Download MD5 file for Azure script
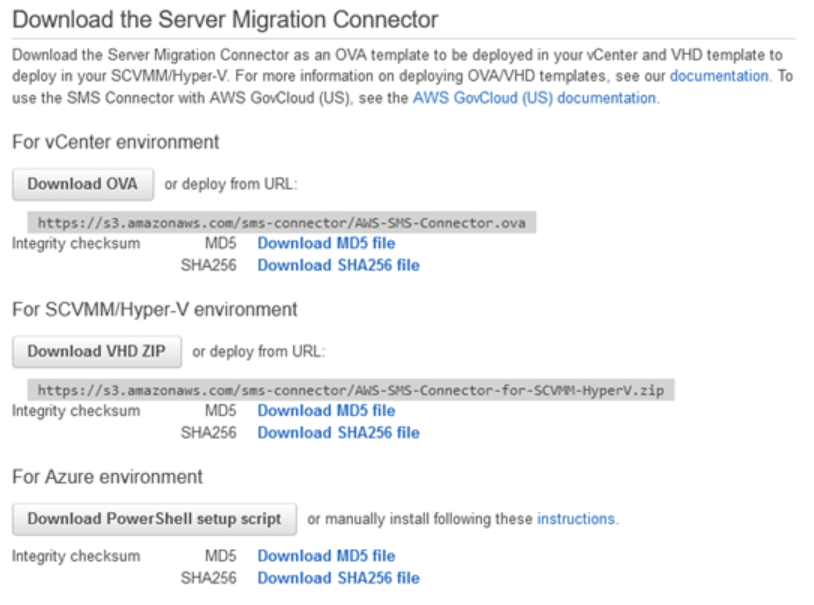Screen dimensions: 814x605 [x=327, y=556]
